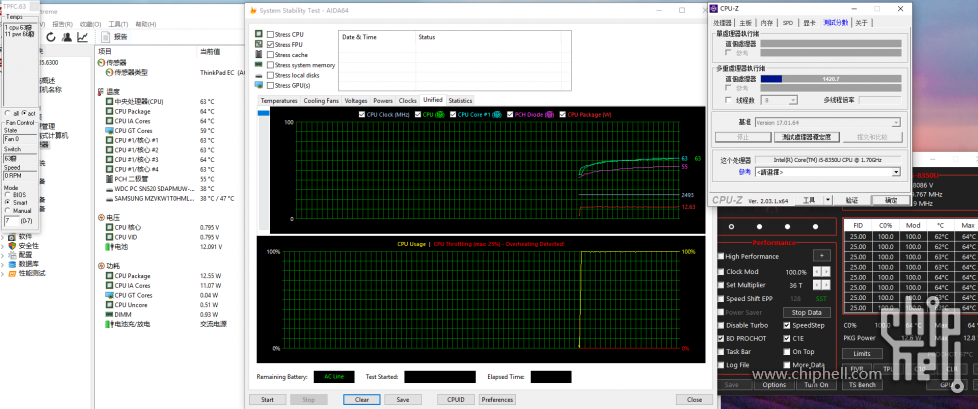The image size is (978, 409).
Task: Select the 温度 temperature group icon
Action: point(101,92)
